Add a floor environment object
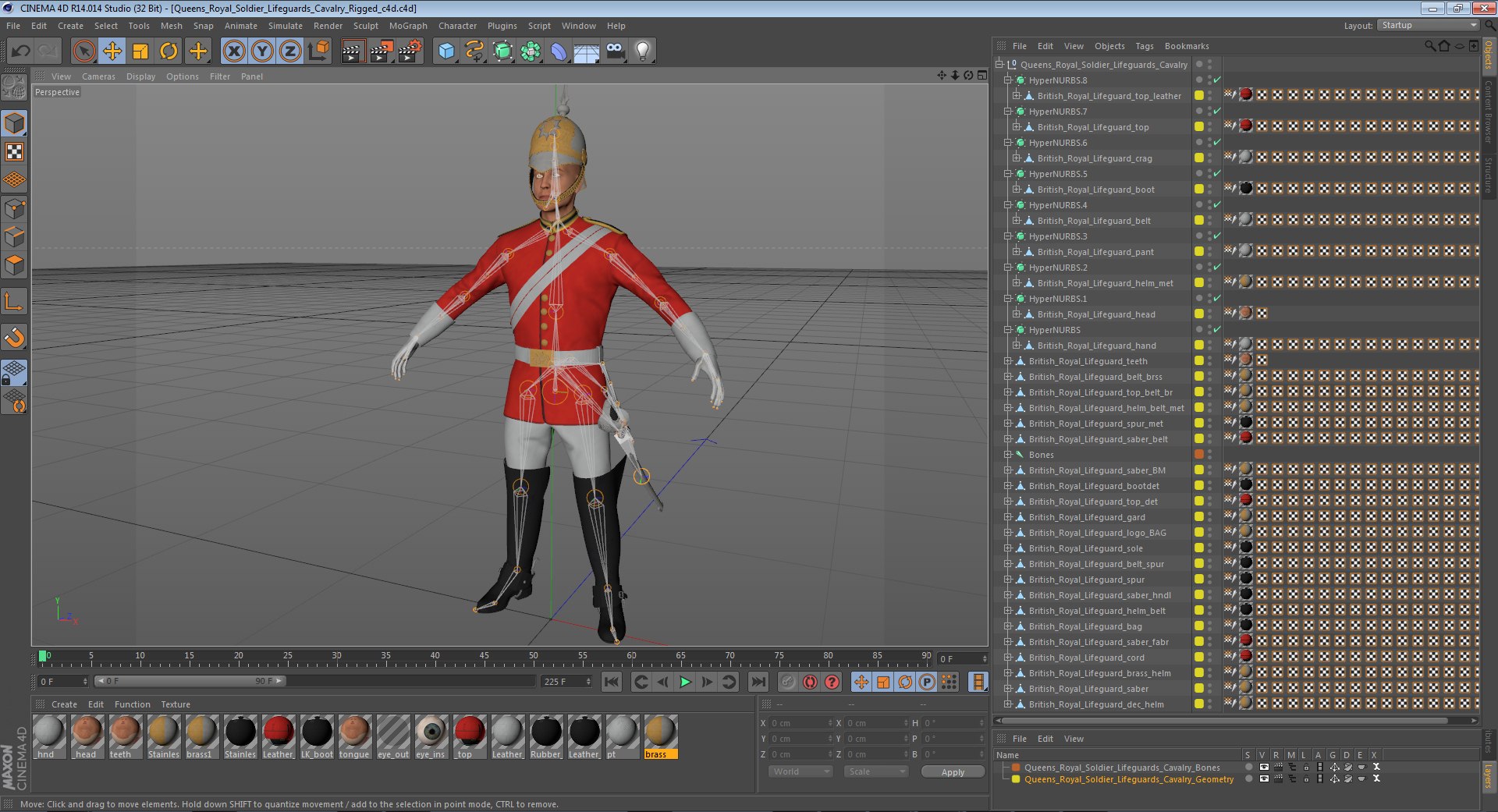Image resolution: width=1498 pixels, height=812 pixels. [587, 51]
